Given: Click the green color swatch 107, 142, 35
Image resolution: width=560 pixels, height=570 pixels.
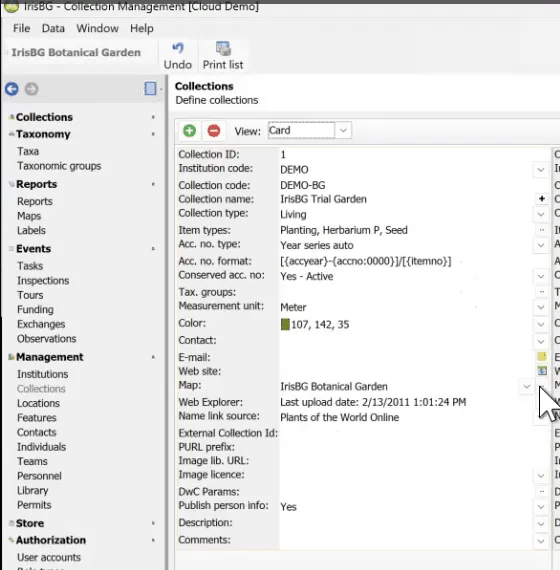Looking at the screenshot, I should [x=285, y=324].
